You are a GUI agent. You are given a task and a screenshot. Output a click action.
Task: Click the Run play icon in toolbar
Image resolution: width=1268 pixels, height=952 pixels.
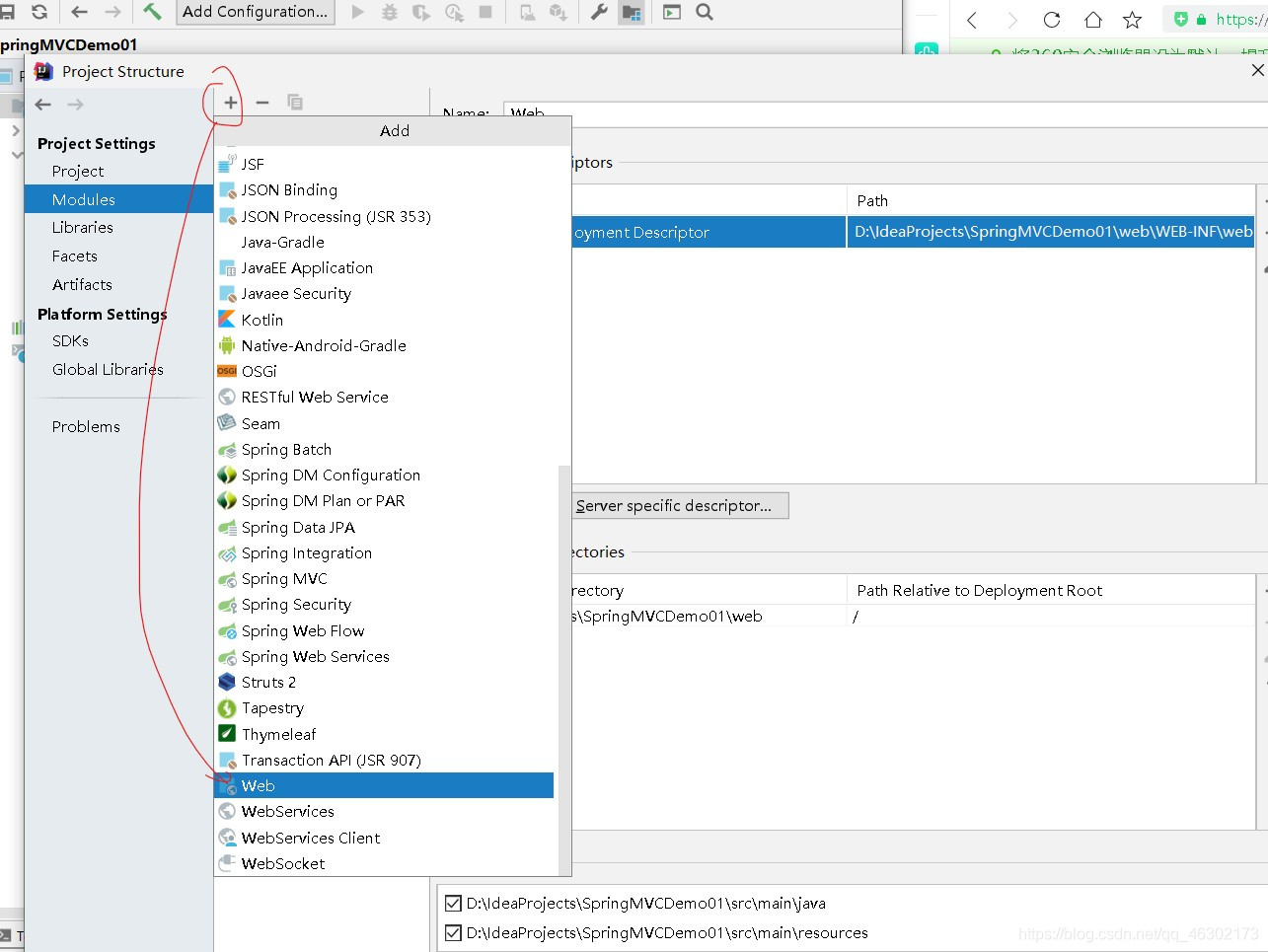coord(358,12)
